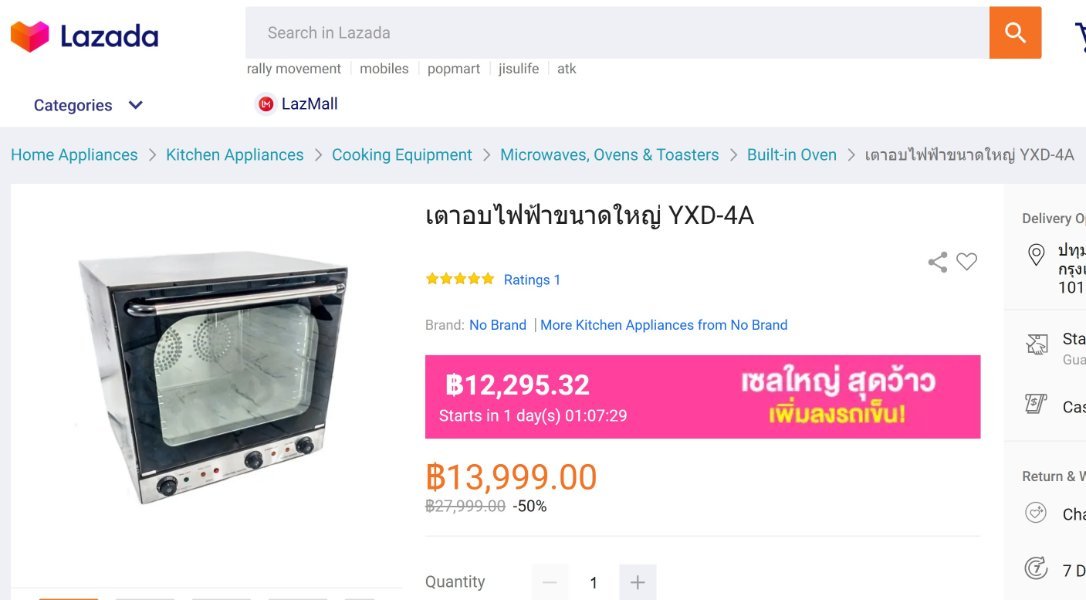Open LazMall badge icon link
The image size is (1086, 600).
pyautogui.click(x=265, y=104)
